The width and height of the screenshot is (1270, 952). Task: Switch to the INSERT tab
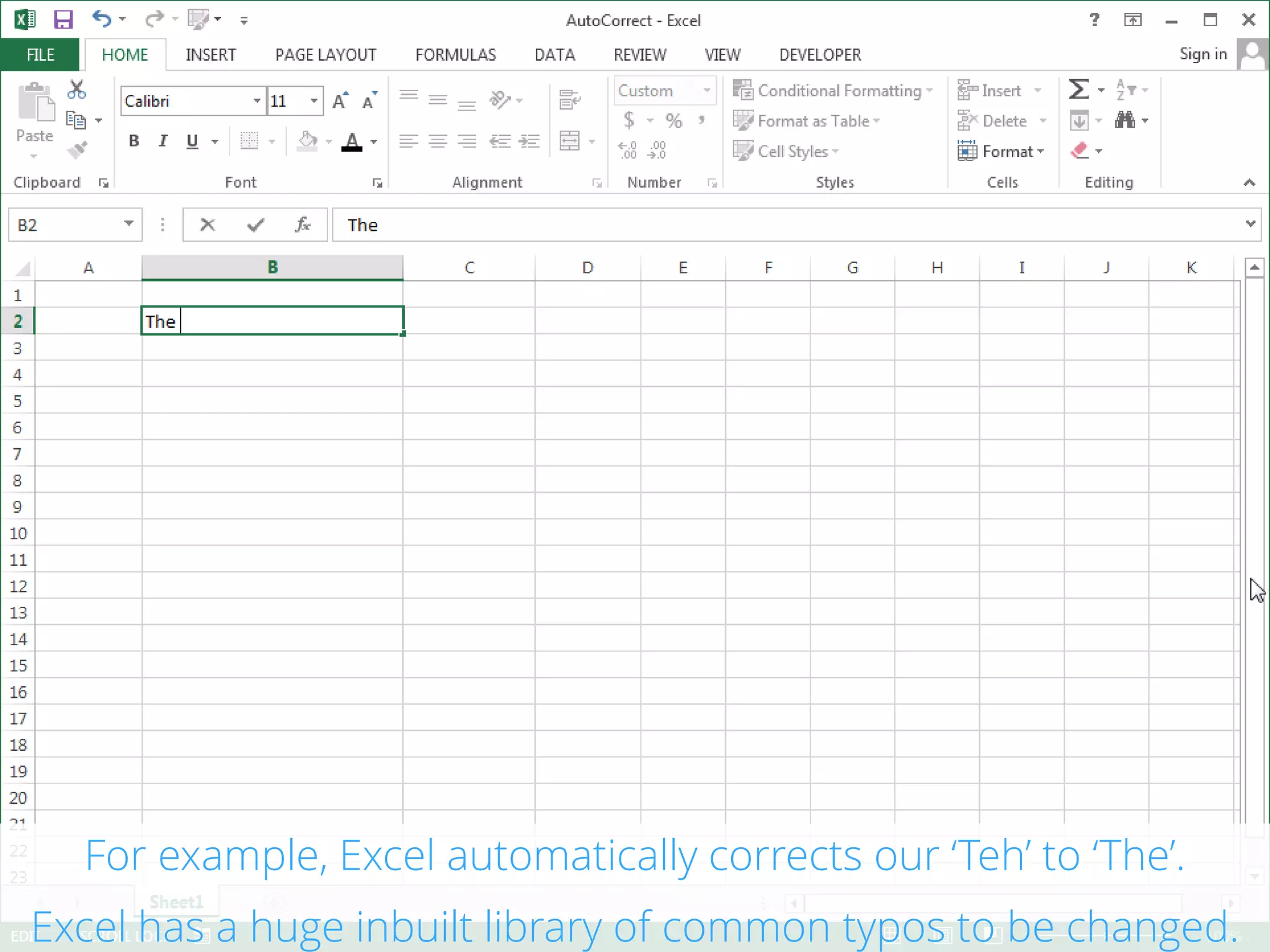tap(211, 55)
